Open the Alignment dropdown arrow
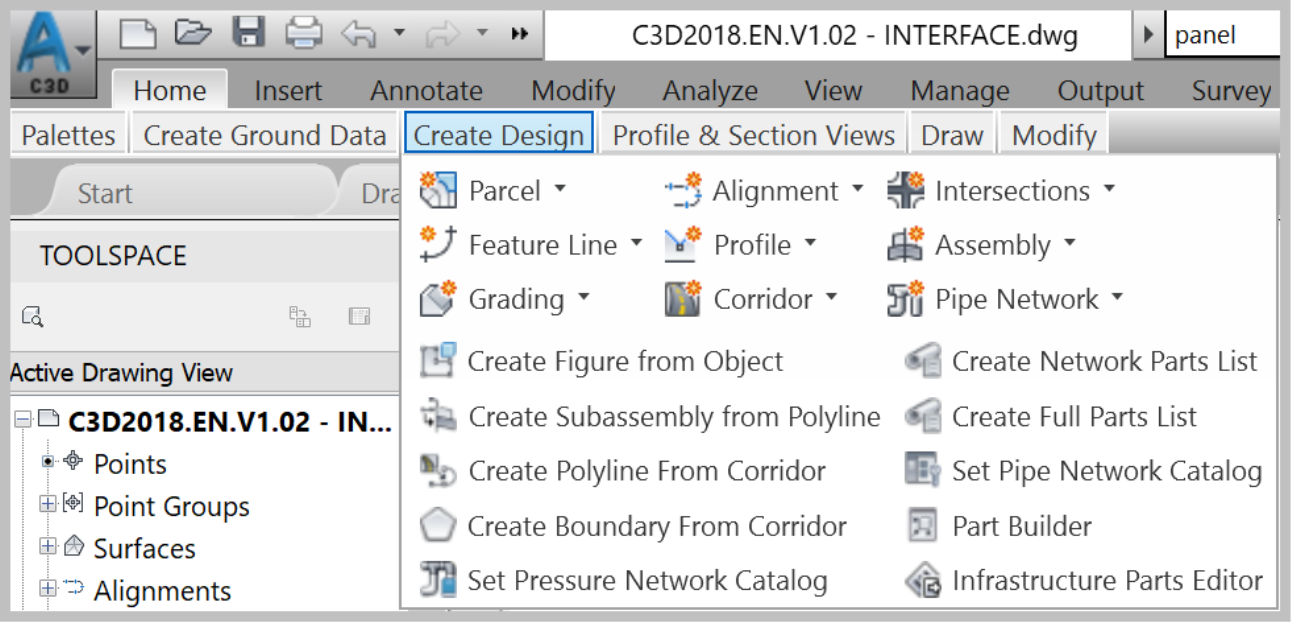Screen dimensions: 1291x622 [x=857, y=188]
